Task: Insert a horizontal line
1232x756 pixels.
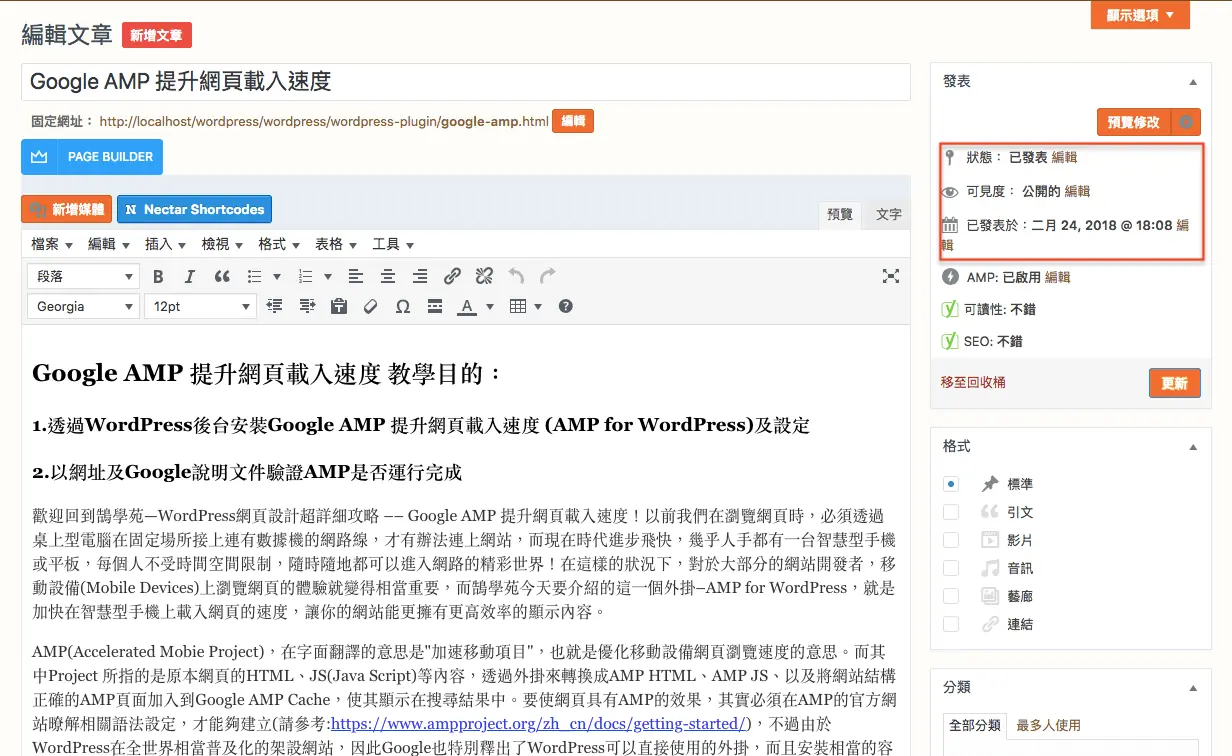Action: (x=435, y=307)
